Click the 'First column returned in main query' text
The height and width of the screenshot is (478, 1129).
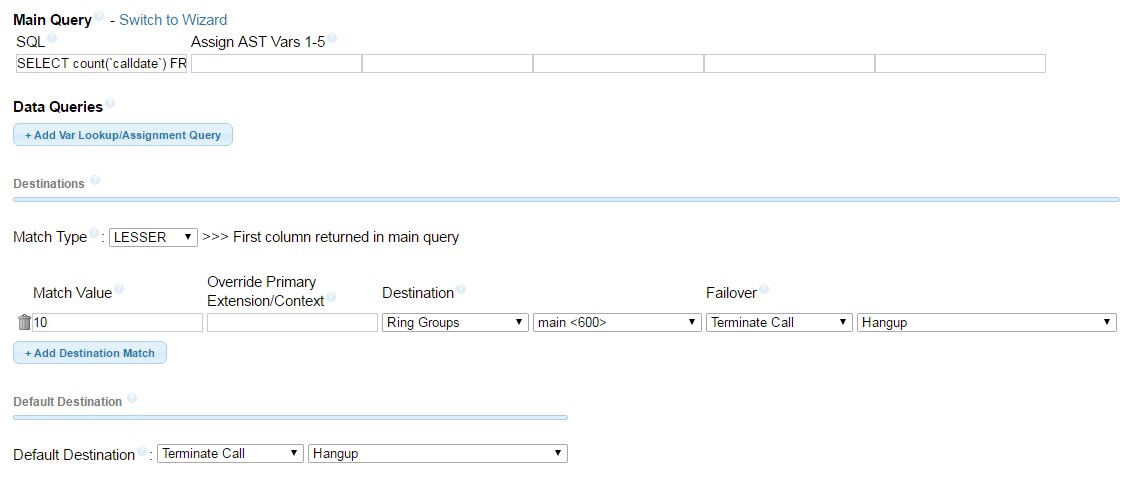pyautogui.click(x=346, y=238)
